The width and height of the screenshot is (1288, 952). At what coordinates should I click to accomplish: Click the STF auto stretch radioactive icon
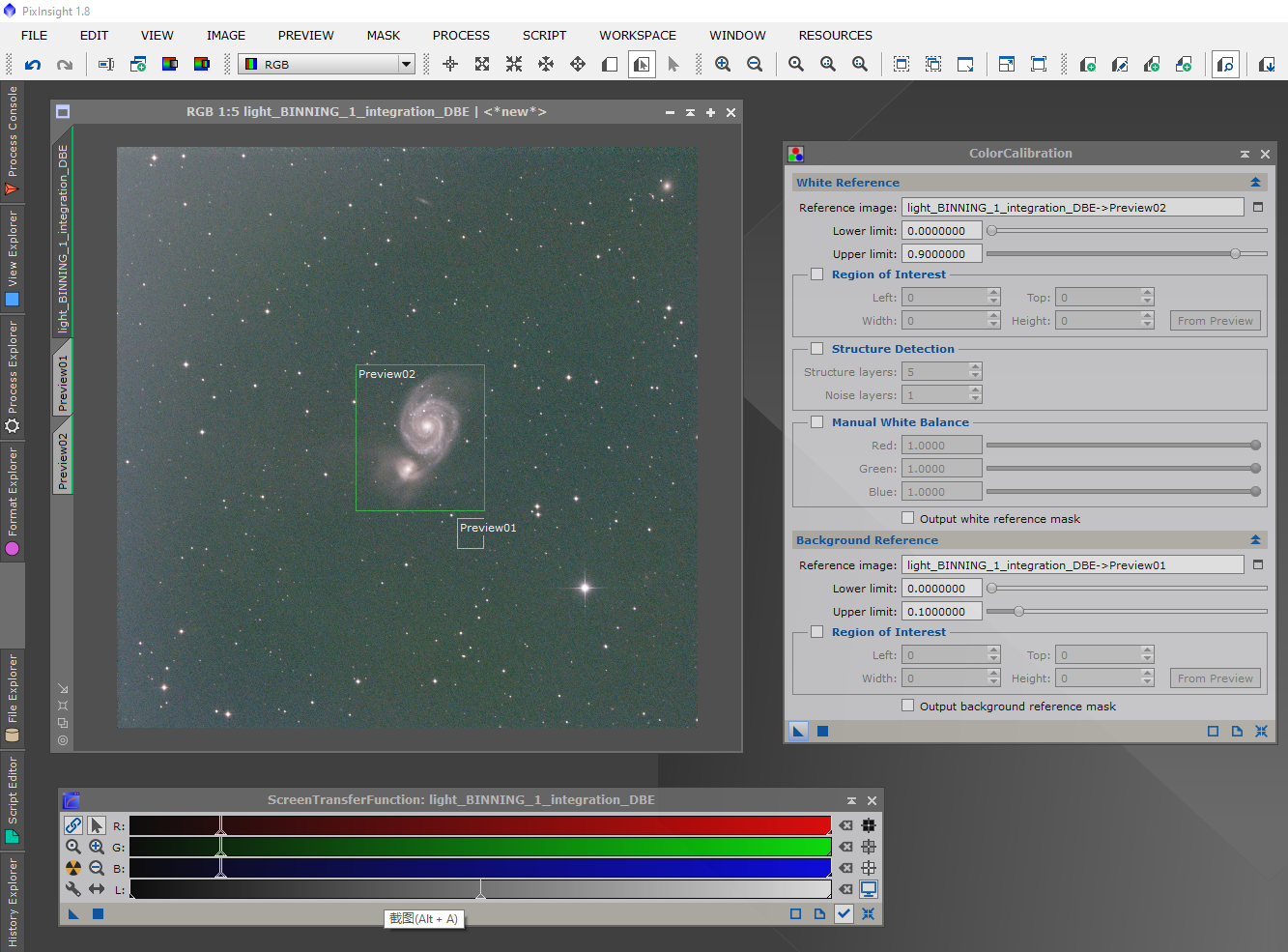click(73, 868)
